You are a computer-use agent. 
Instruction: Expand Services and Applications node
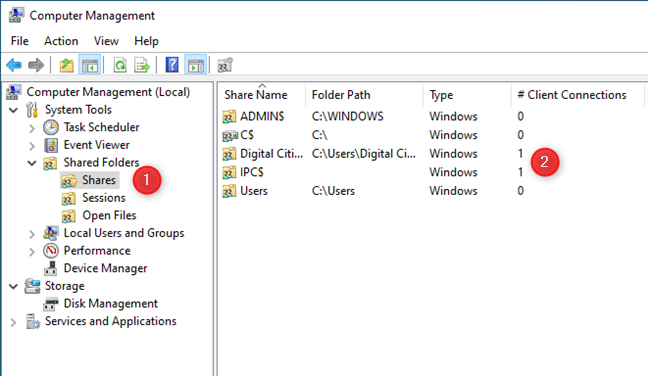[x=14, y=322]
